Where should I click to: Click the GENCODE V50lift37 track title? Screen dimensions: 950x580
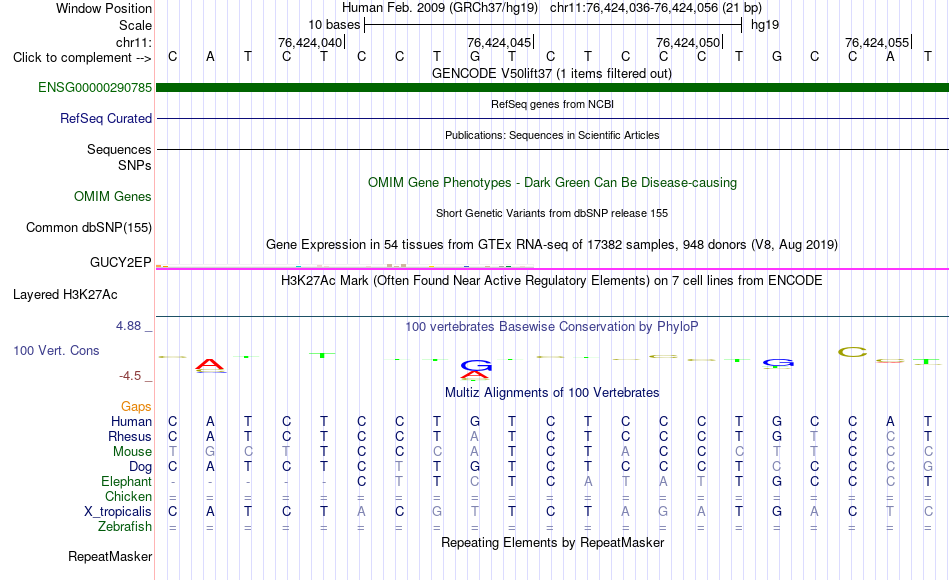click(x=551, y=73)
